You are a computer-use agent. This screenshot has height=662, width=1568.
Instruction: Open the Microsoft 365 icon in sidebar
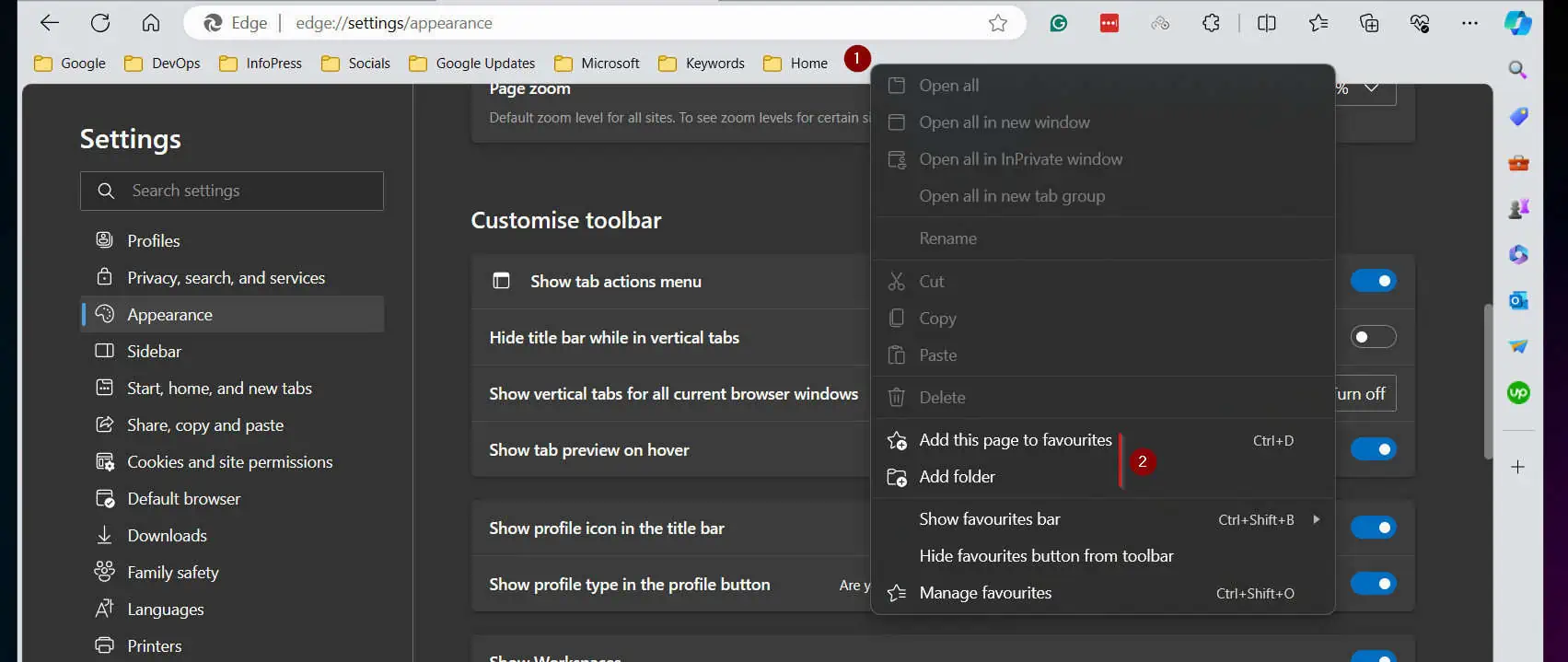[x=1518, y=254]
